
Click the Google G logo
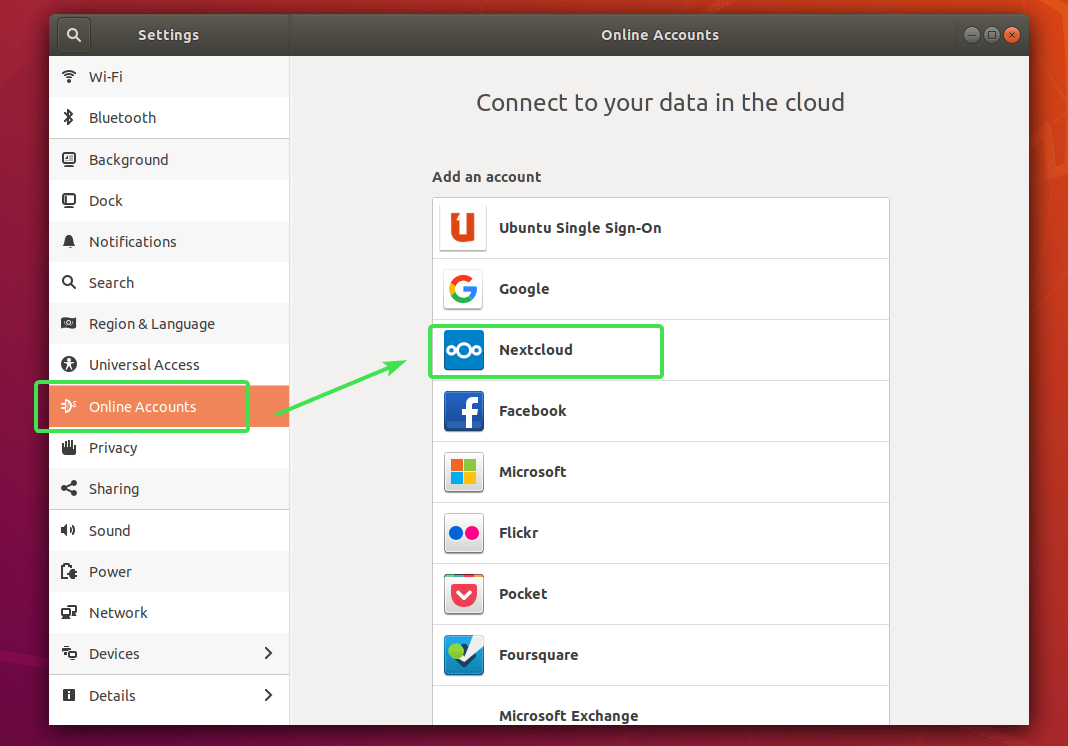click(x=463, y=289)
